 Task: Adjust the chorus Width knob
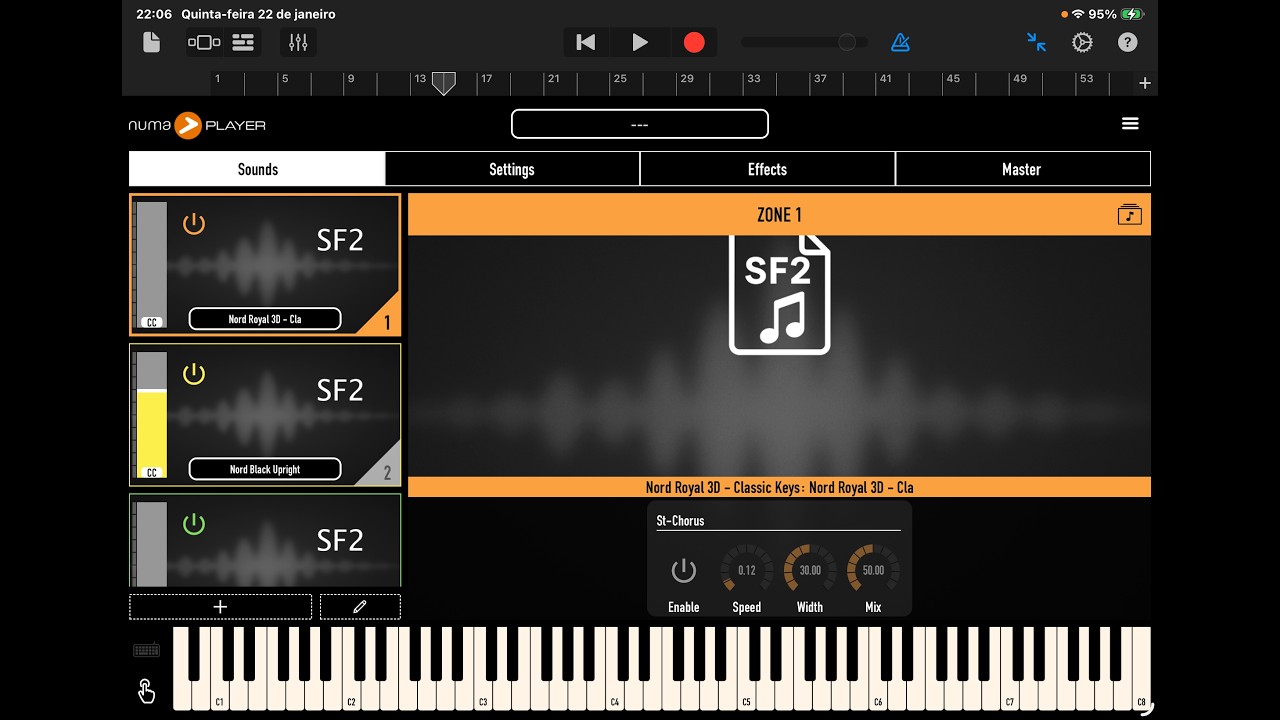point(810,570)
